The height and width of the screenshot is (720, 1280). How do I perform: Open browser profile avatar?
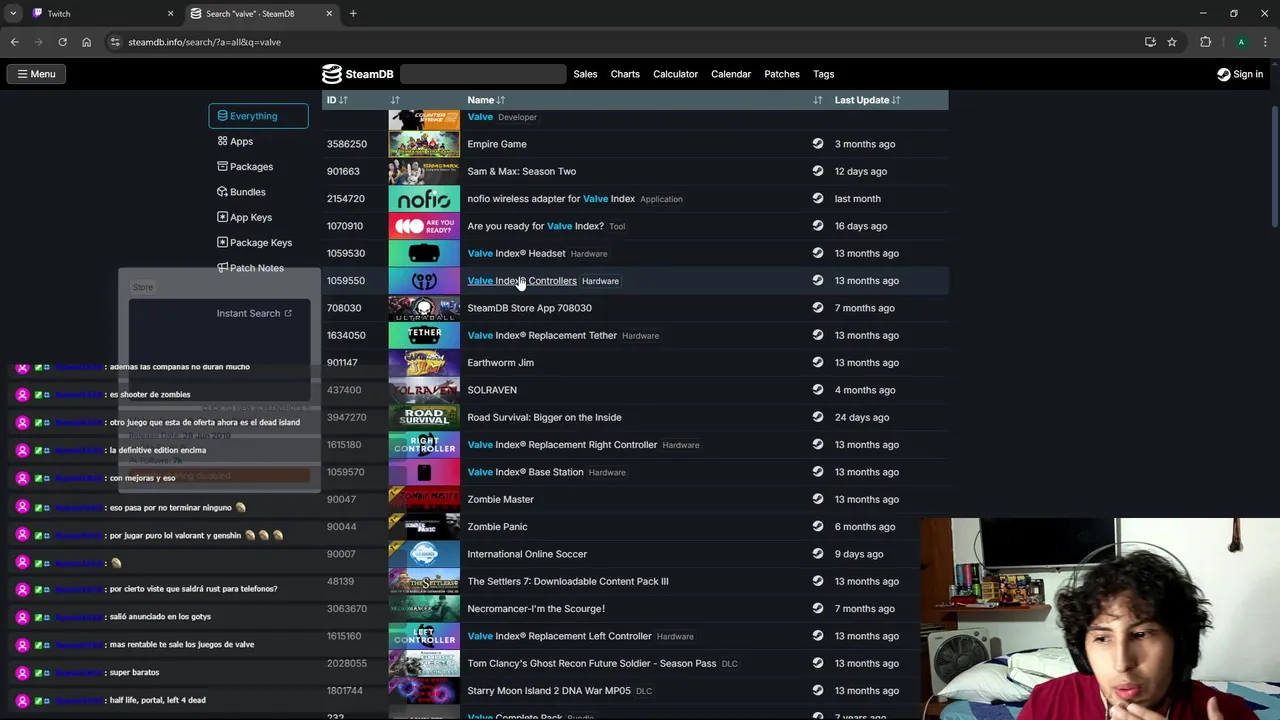(1241, 42)
